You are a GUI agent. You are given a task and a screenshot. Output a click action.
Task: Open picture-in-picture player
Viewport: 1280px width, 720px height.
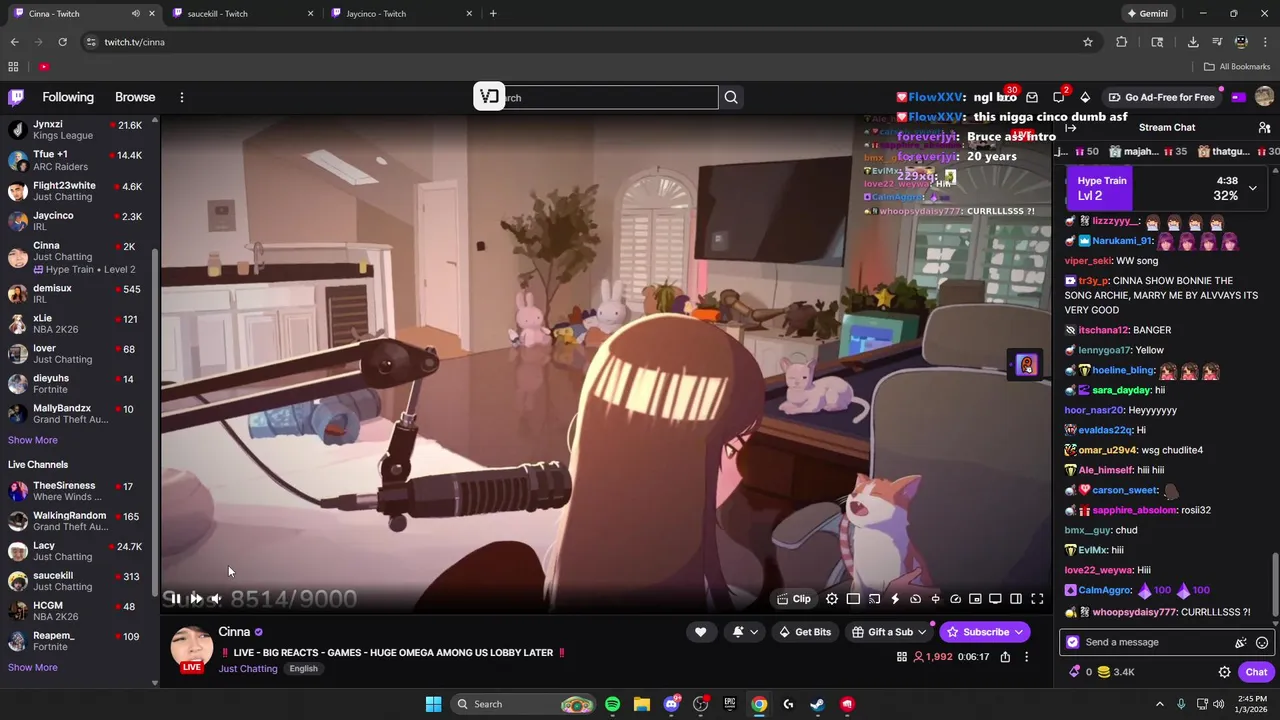(x=975, y=599)
